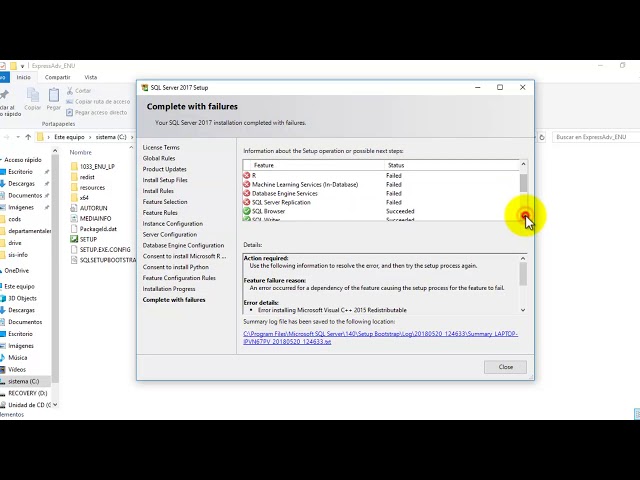Click Complete with failures step
The height and width of the screenshot is (480, 640).
(174, 300)
